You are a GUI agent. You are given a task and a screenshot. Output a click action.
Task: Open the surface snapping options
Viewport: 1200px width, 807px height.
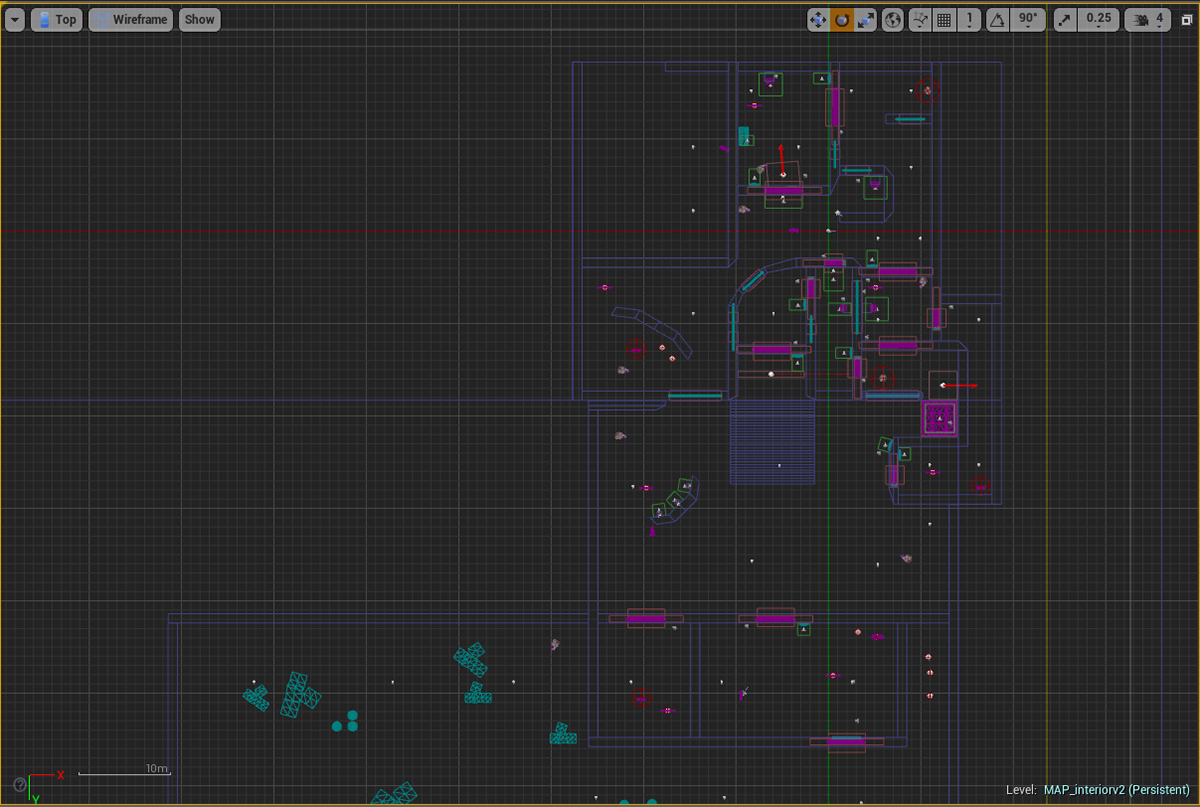[x=919, y=19]
